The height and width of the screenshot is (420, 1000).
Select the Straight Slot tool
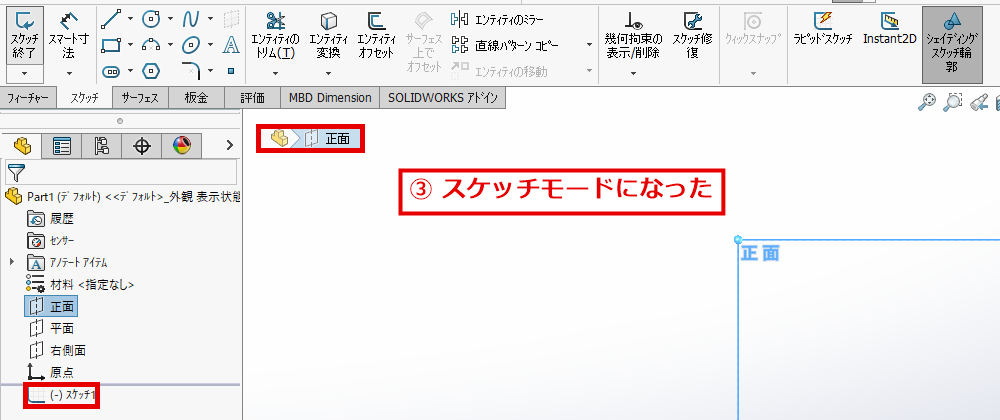pyautogui.click(x=111, y=70)
